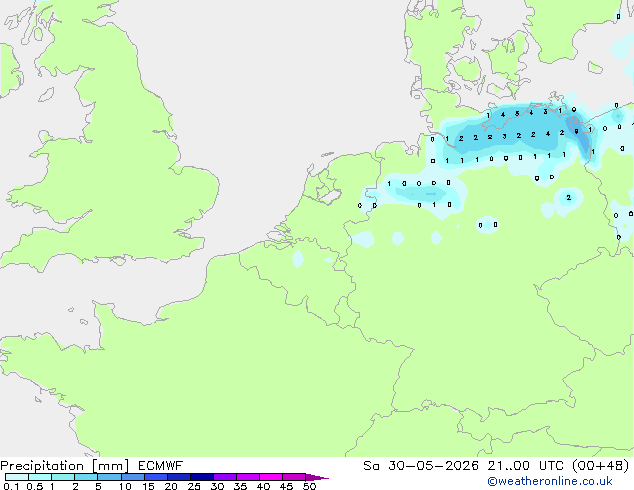Open the weatheronline.co.uk copyright link

[550, 482]
